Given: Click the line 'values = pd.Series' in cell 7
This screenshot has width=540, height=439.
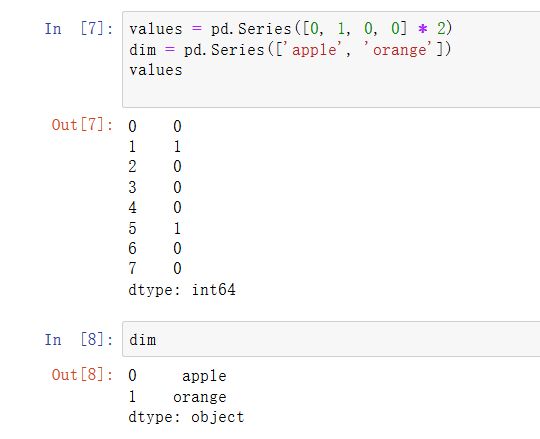Looking at the screenshot, I should click(290, 29).
